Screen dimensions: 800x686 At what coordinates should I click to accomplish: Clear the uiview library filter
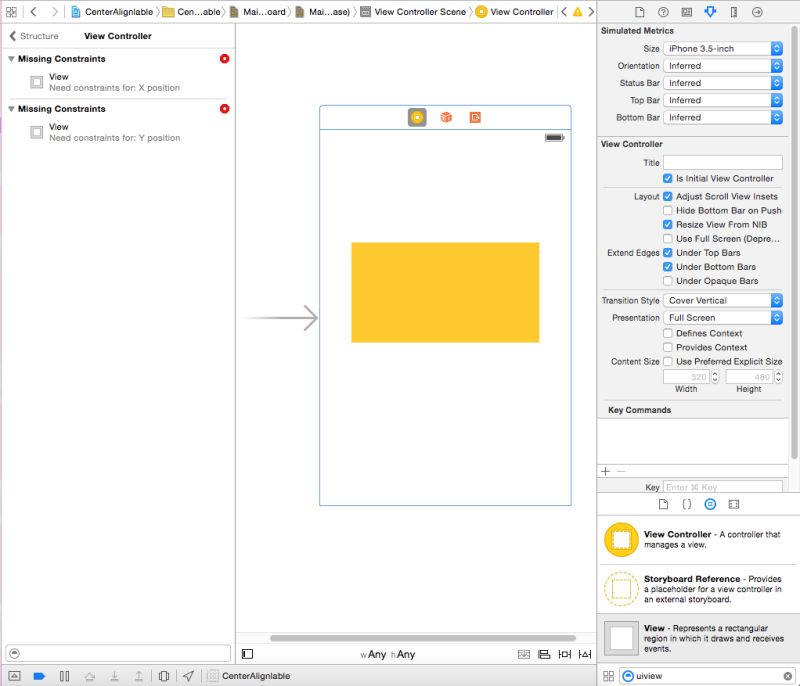(788, 676)
